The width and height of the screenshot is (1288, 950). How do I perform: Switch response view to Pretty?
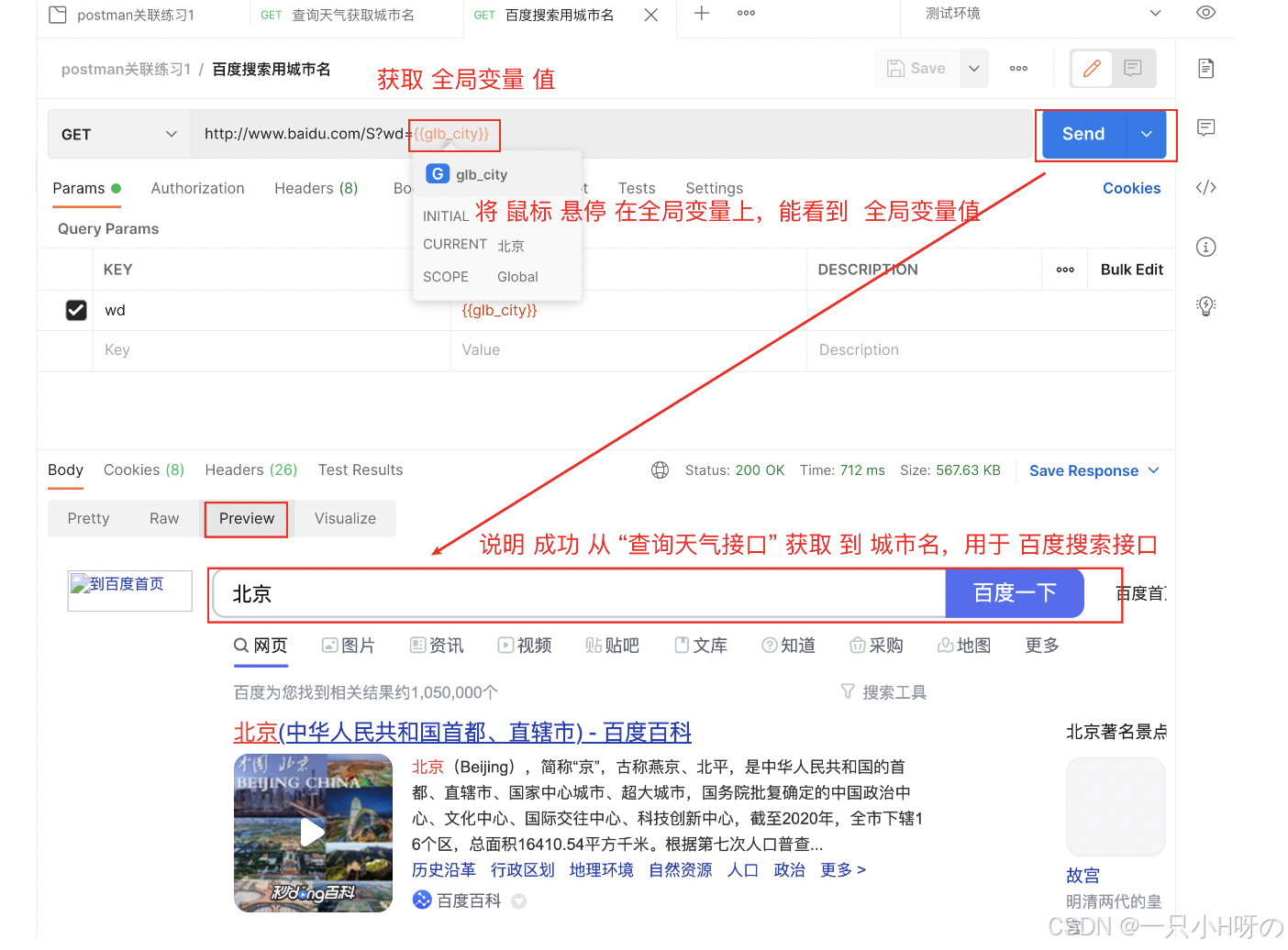[88, 518]
